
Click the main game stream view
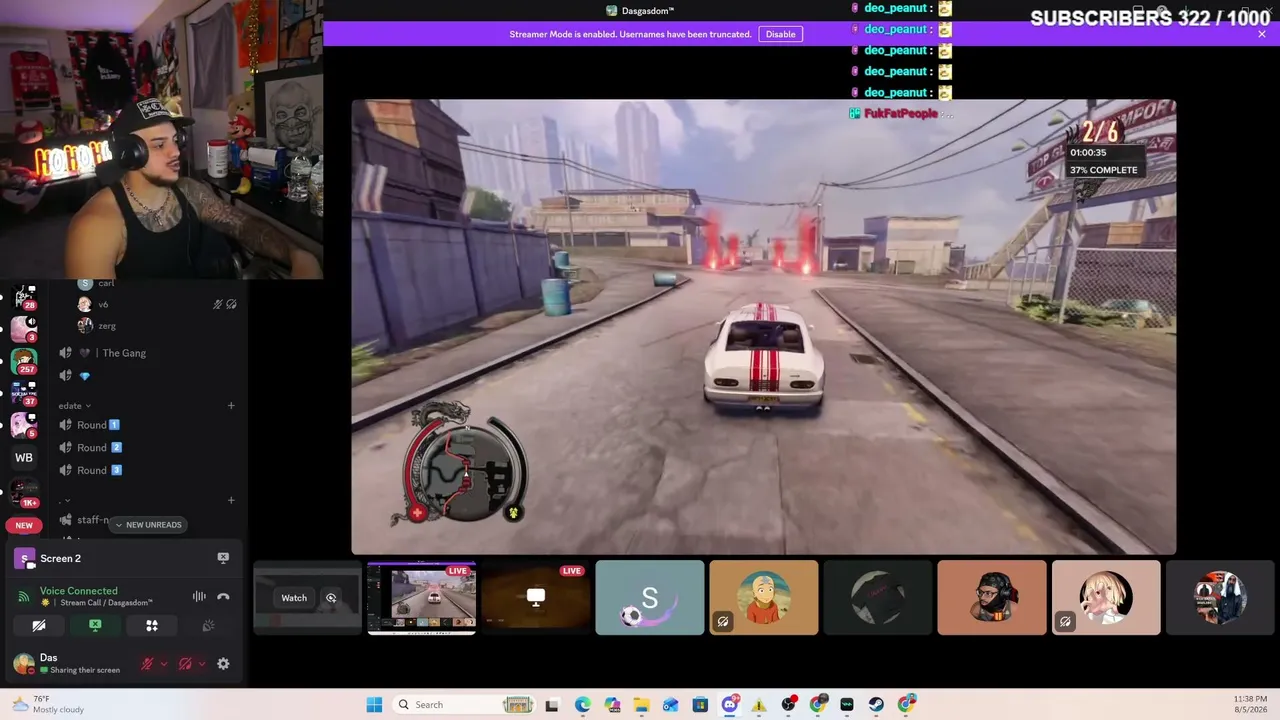764,327
